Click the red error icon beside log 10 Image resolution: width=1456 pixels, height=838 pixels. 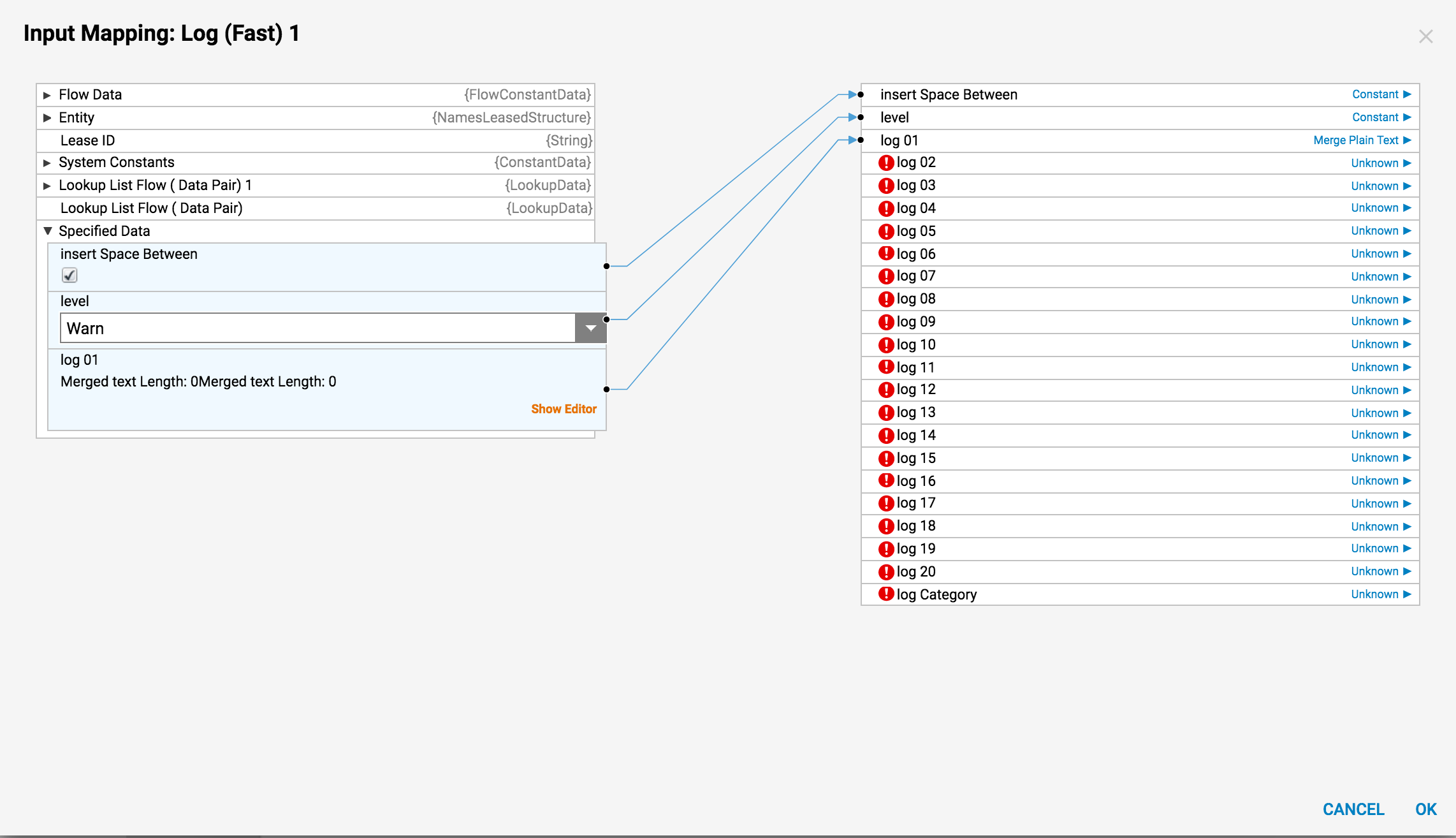pos(886,344)
